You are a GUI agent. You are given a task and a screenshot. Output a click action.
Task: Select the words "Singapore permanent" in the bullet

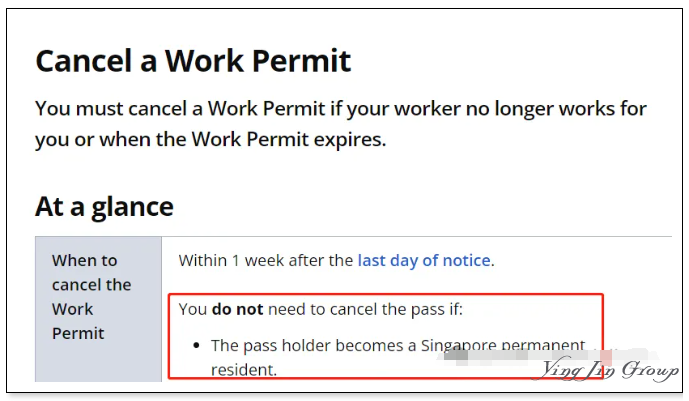click(503, 345)
